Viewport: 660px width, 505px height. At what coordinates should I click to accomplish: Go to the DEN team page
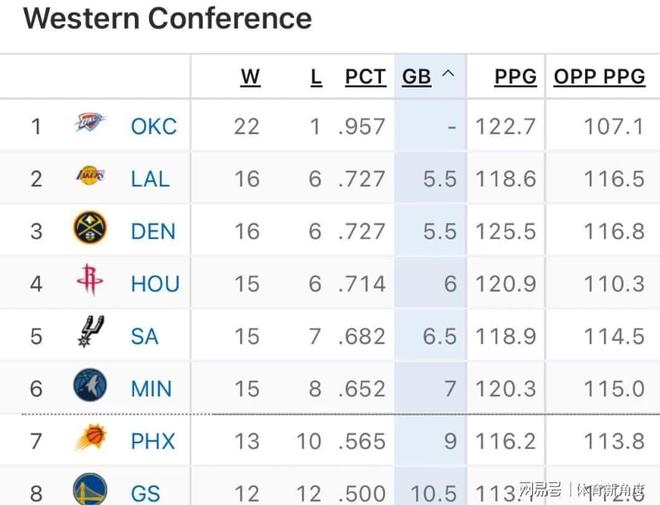point(152,231)
